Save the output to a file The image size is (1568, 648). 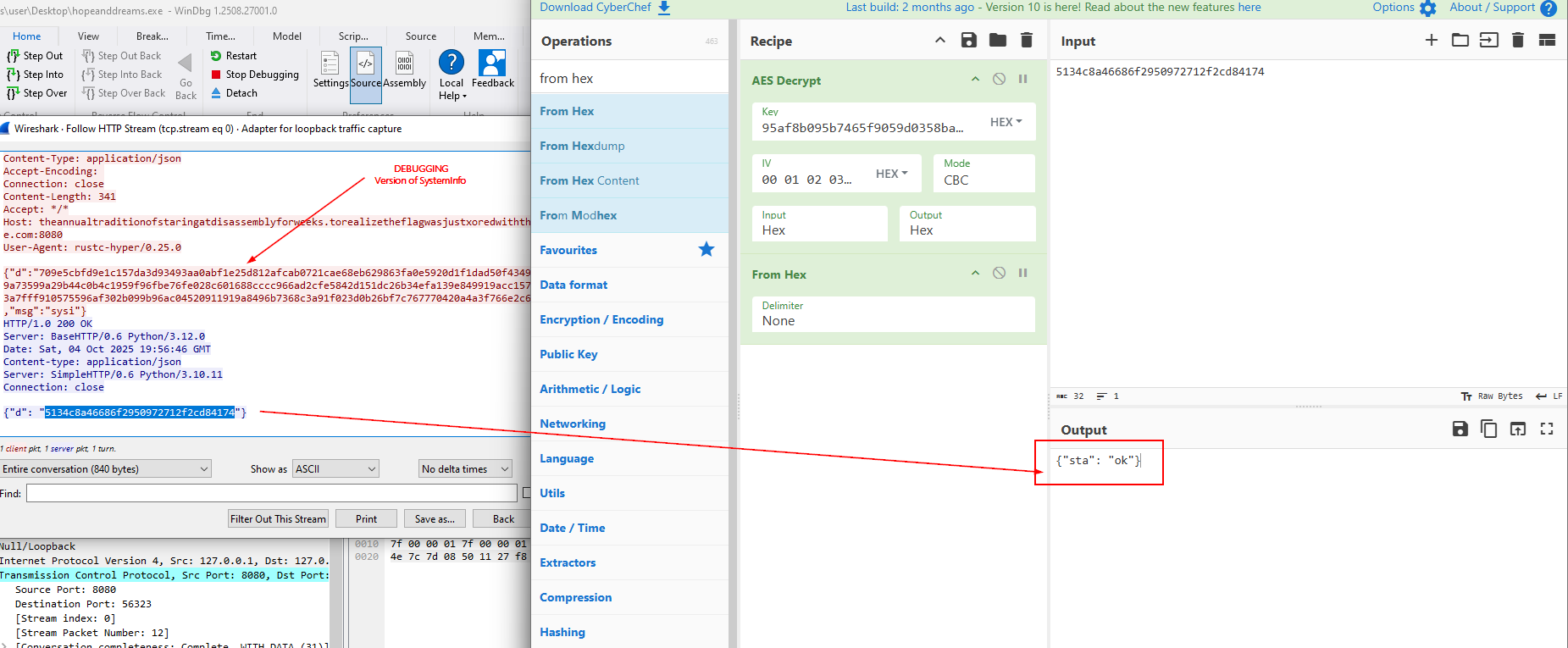[1460, 429]
